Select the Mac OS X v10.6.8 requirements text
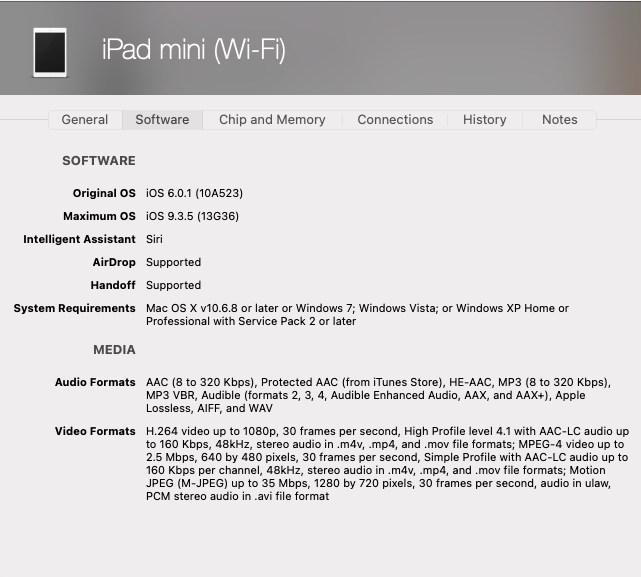Viewport: 641px width, 577px height. point(357,314)
